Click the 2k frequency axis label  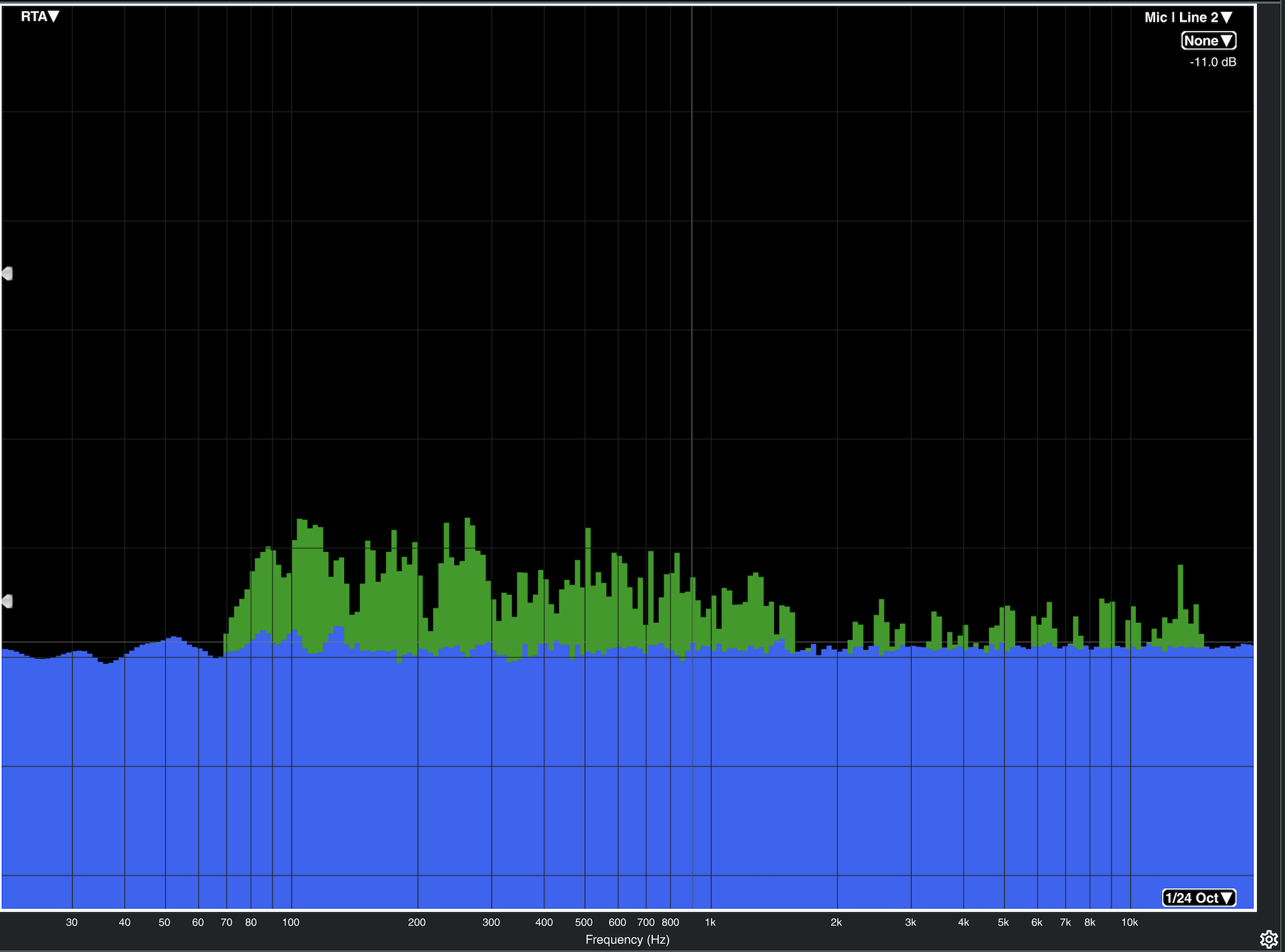tap(836, 922)
